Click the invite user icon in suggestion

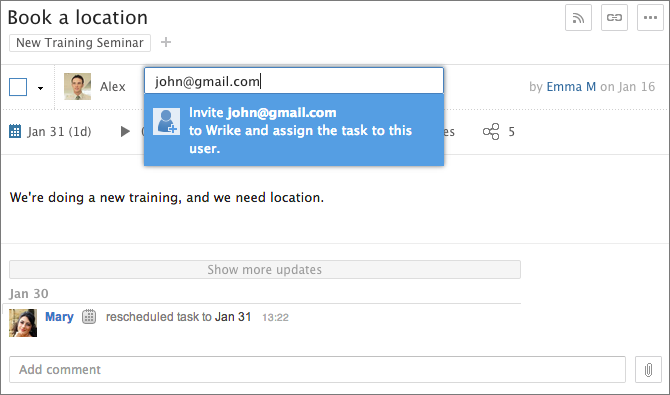coord(166,121)
